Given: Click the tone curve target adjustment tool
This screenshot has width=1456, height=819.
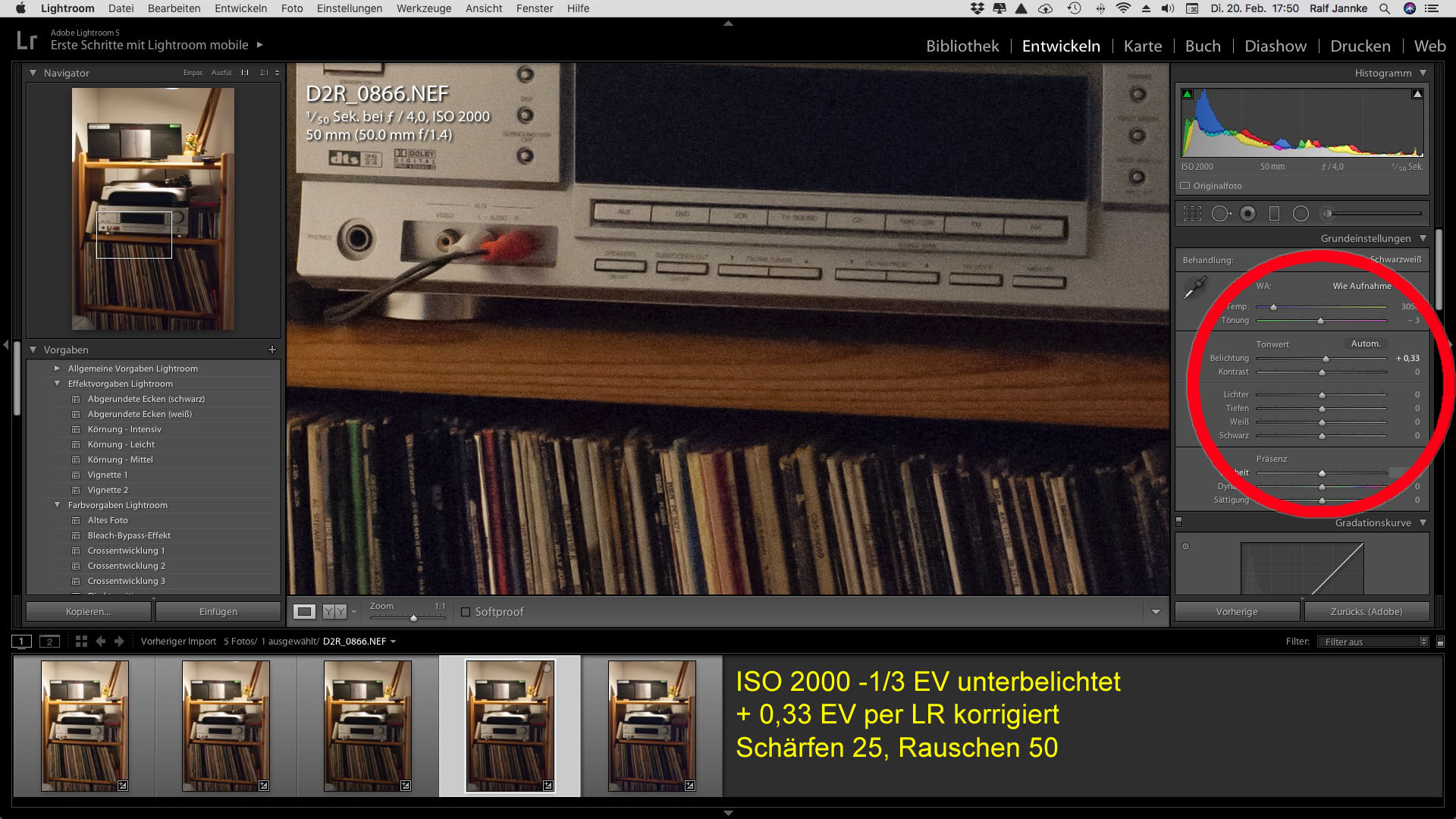Looking at the screenshot, I should [x=1186, y=546].
